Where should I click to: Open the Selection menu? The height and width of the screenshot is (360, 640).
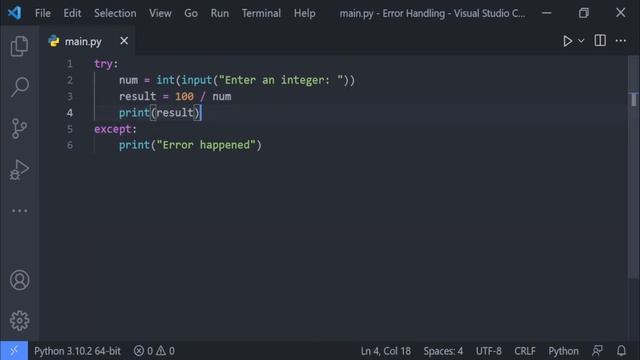(115, 13)
